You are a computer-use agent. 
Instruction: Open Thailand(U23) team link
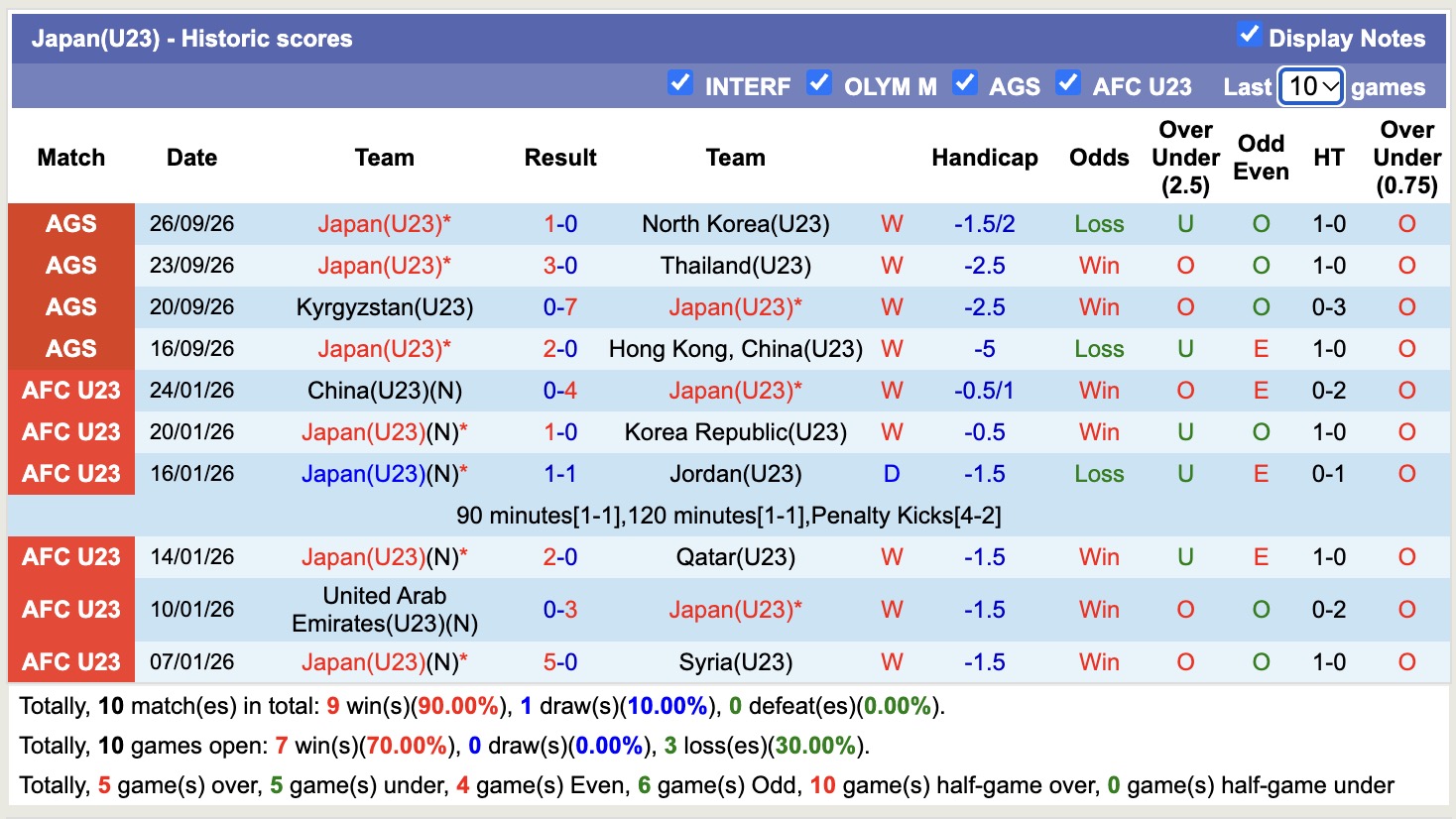(736, 266)
